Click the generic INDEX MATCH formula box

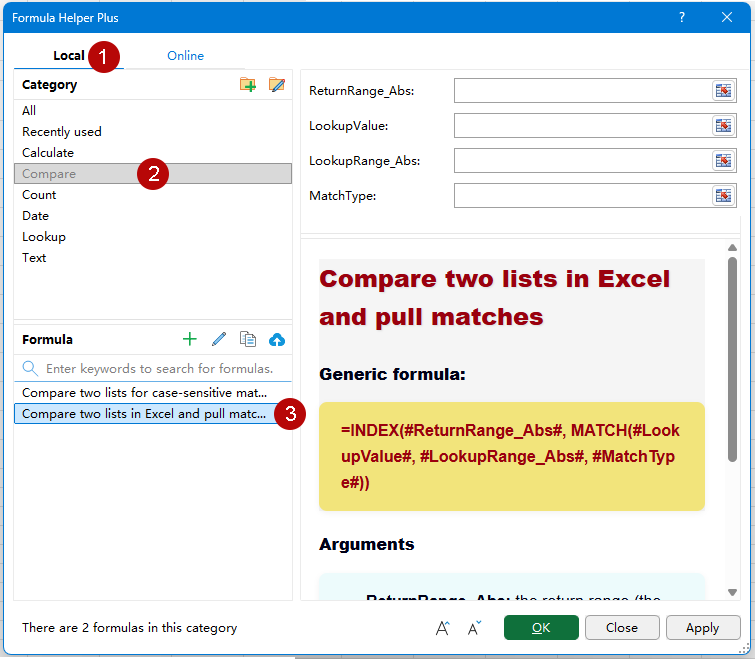[512, 456]
